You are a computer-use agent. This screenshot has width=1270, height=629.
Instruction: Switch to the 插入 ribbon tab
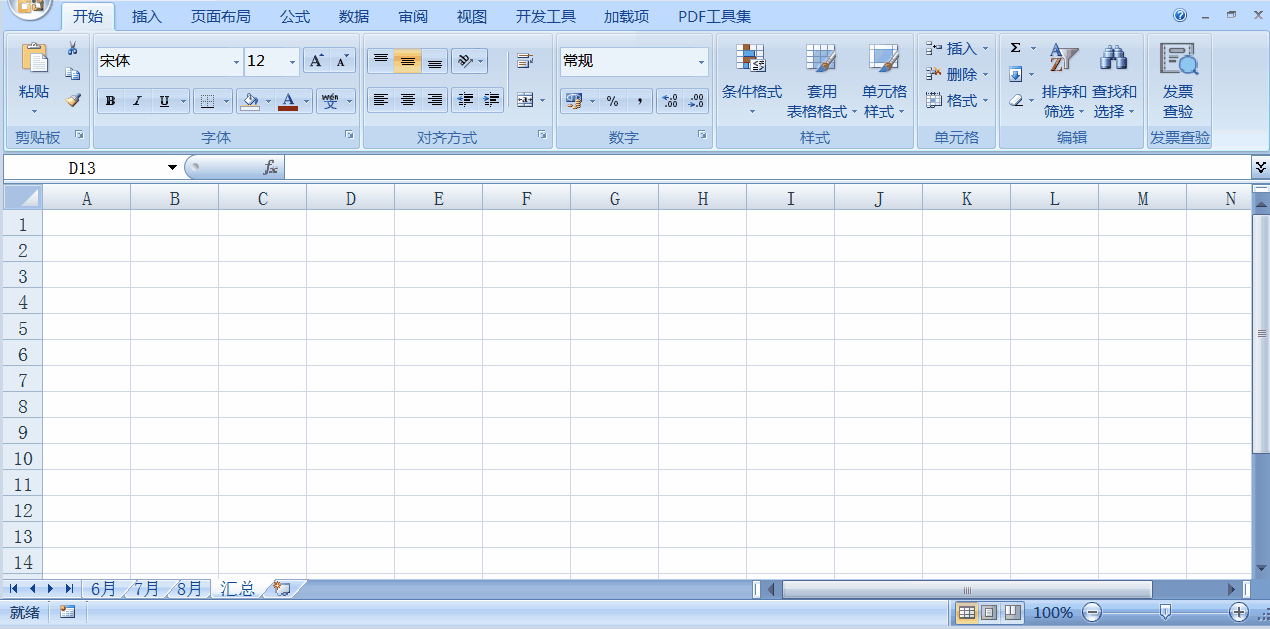pyautogui.click(x=147, y=17)
